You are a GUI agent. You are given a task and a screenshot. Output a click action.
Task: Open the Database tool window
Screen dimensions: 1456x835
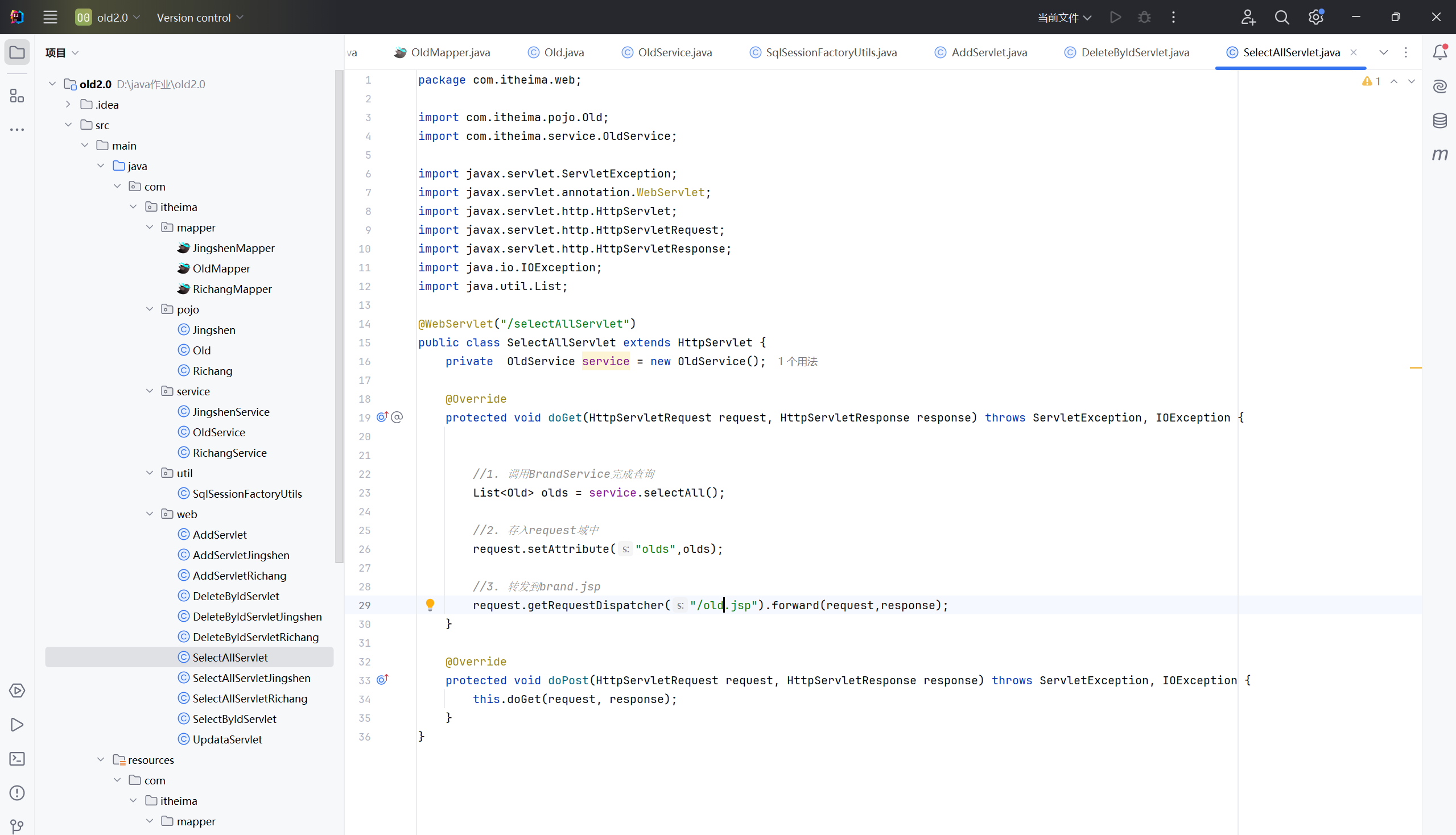coord(1440,121)
